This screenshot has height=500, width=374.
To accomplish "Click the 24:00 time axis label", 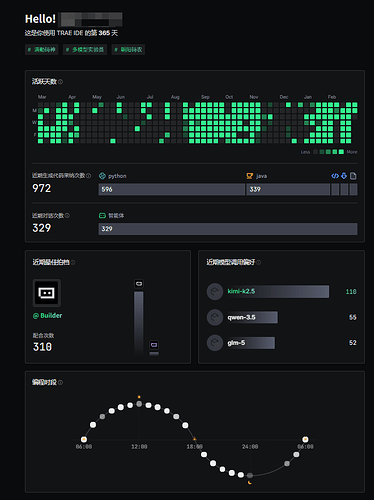I will [x=250, y=447].
